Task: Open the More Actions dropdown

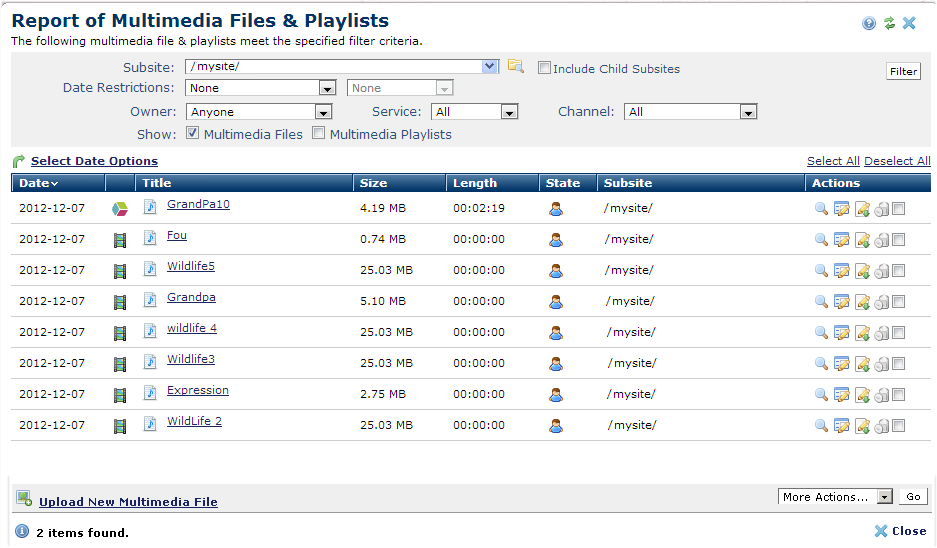Action: (x=835, y=497)
